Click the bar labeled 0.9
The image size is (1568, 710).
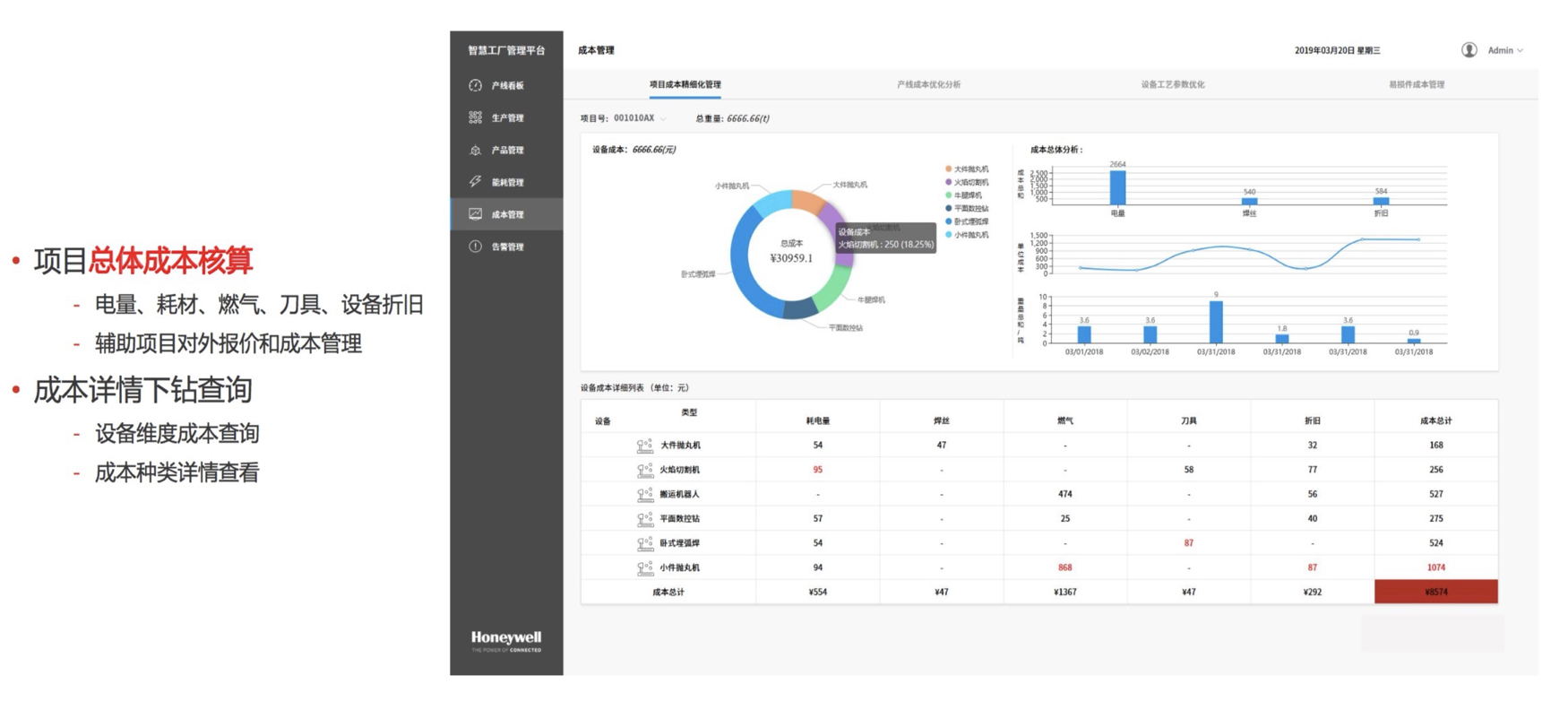1414,341
